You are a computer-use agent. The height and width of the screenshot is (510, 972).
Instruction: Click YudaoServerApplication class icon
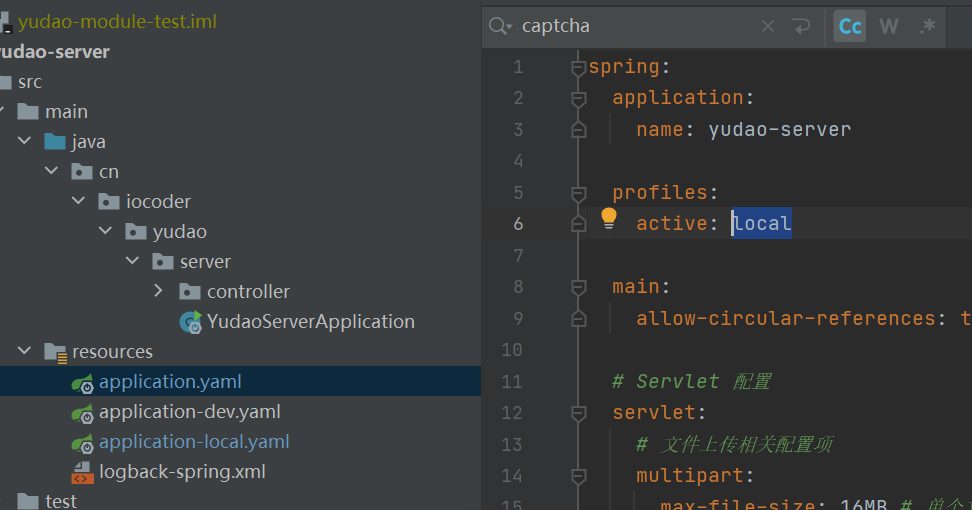pos(190,322)
